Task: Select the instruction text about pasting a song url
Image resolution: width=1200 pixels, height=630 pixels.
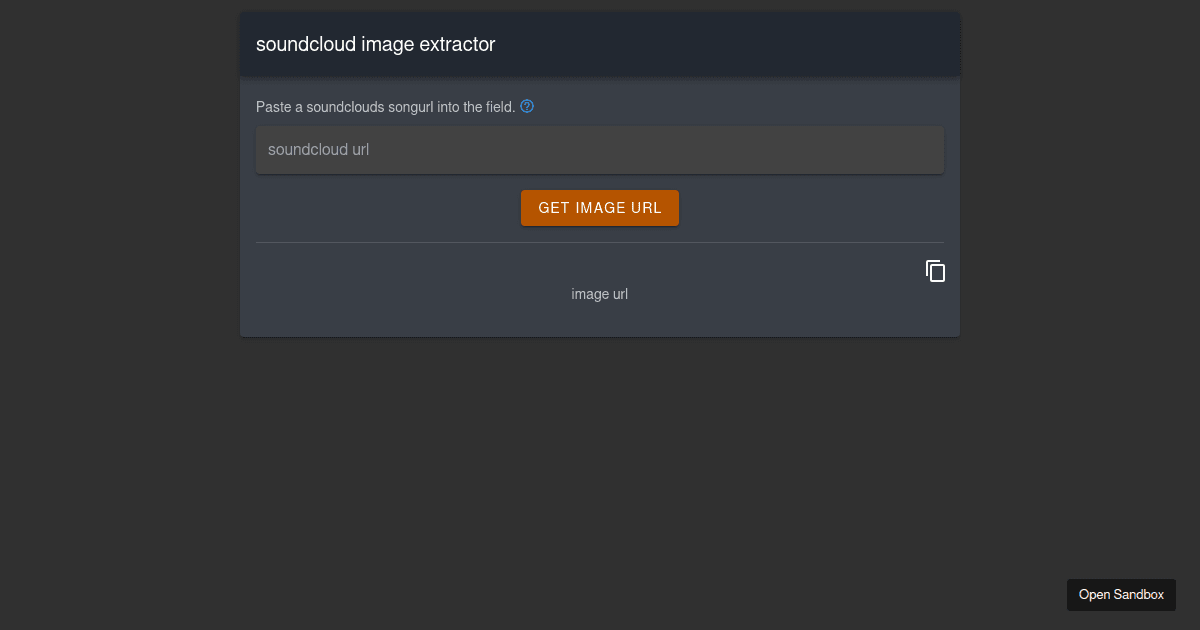Action: coord(385,106)
